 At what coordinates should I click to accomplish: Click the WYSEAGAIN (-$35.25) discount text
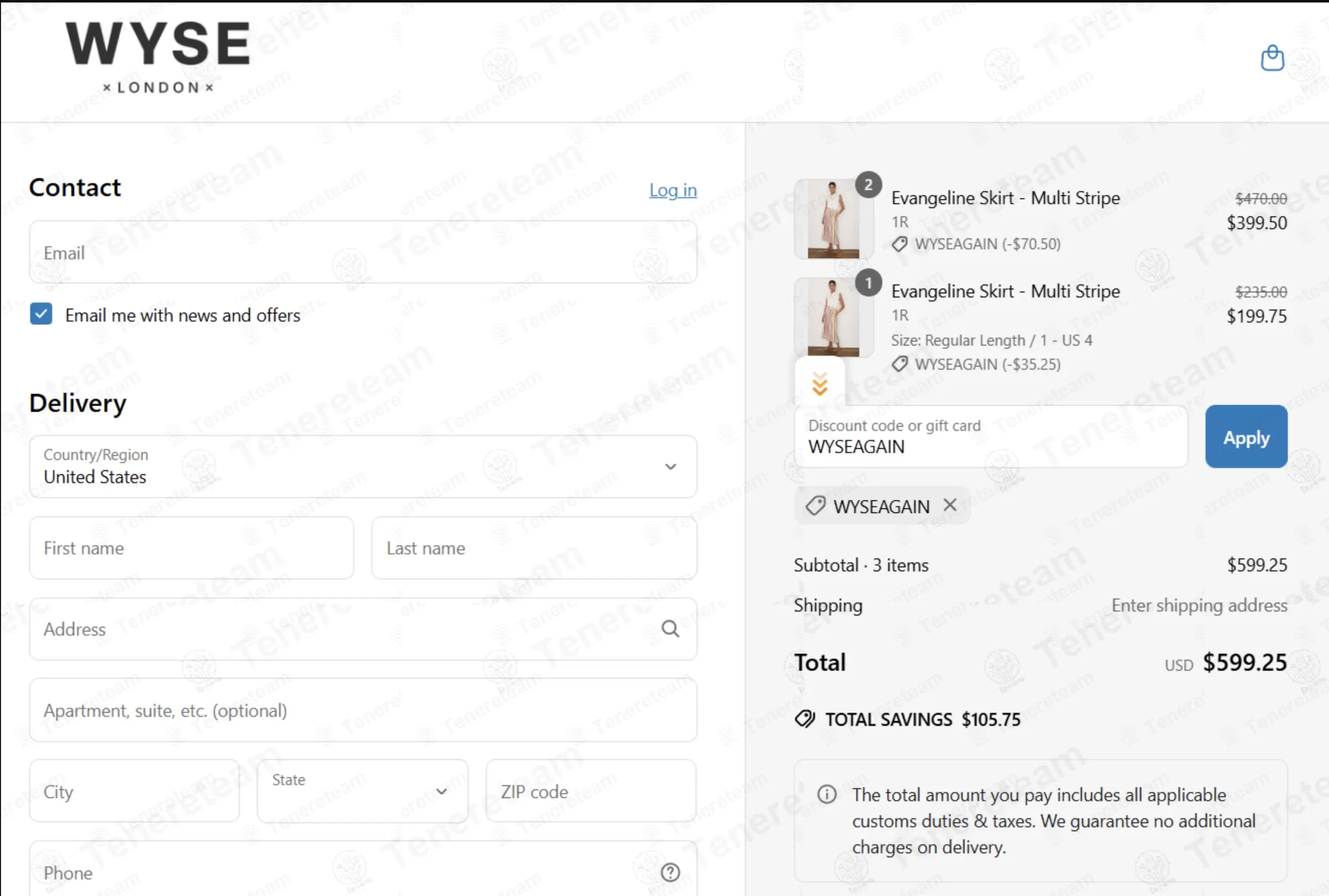(x=987, y=364)
